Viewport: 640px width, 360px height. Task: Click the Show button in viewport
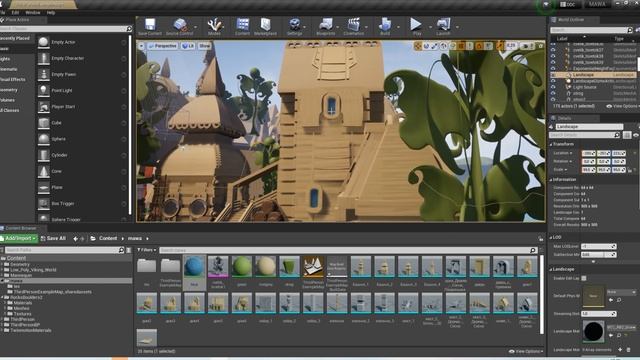point(204,46)
